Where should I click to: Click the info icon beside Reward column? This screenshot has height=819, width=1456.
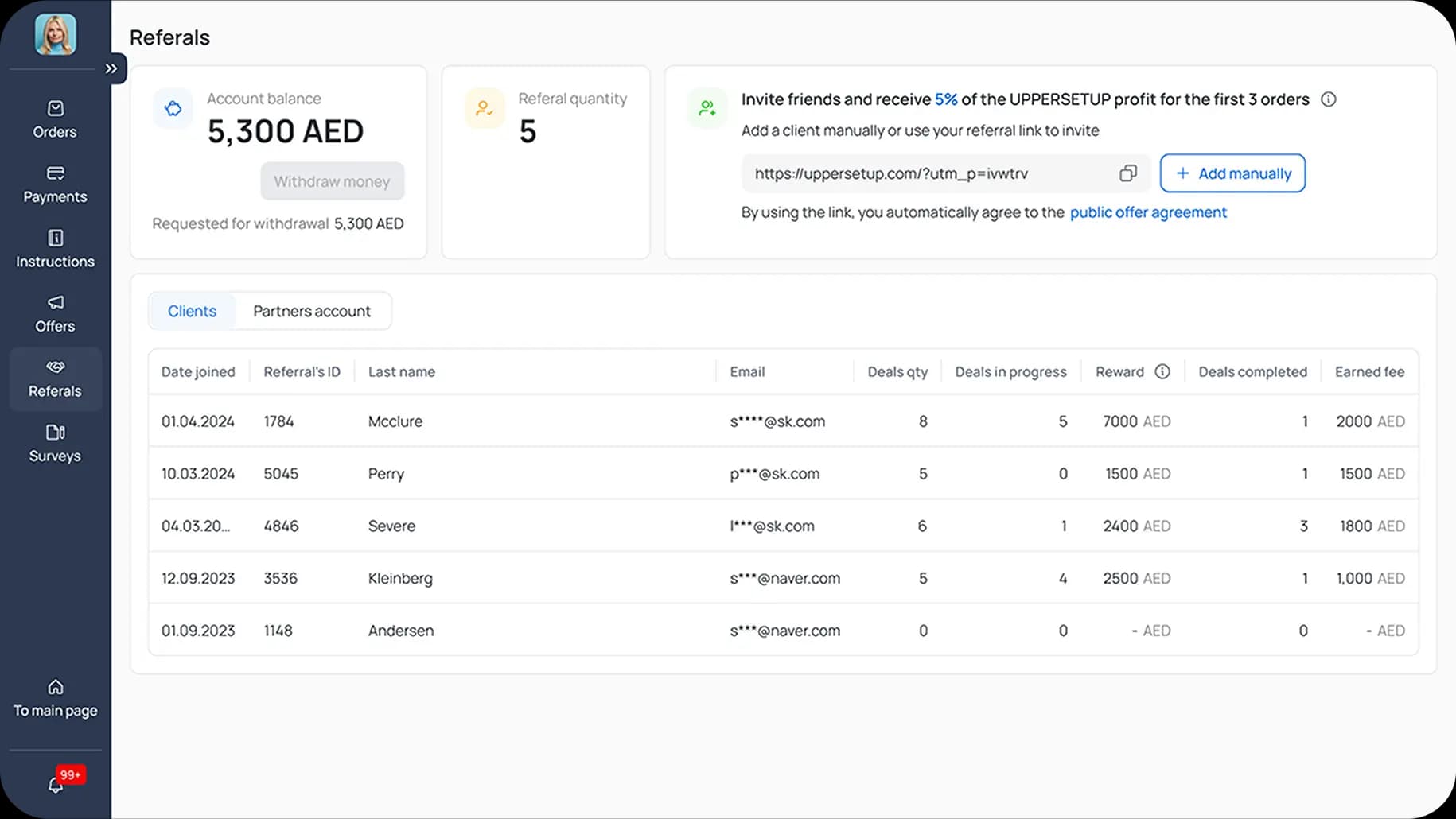click(1162, 372)
